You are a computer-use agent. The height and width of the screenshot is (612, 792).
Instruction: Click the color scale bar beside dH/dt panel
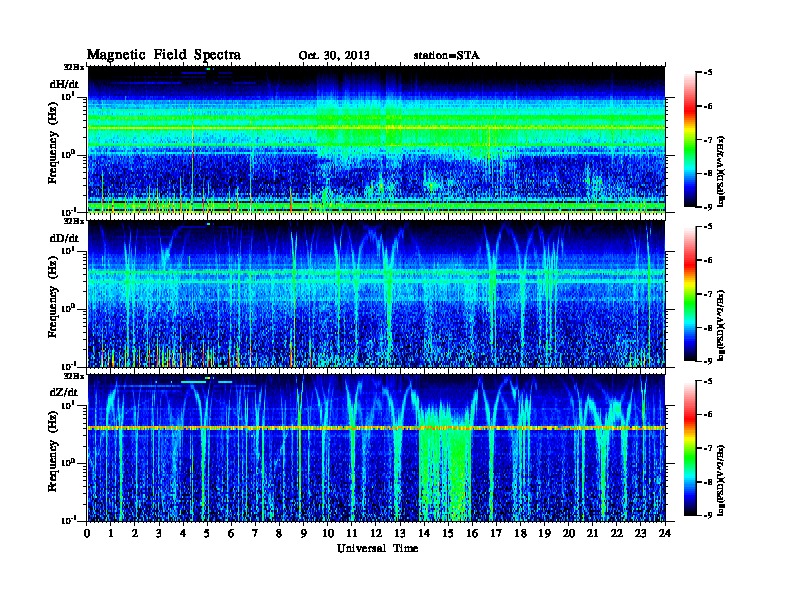[x=690, y=140]
